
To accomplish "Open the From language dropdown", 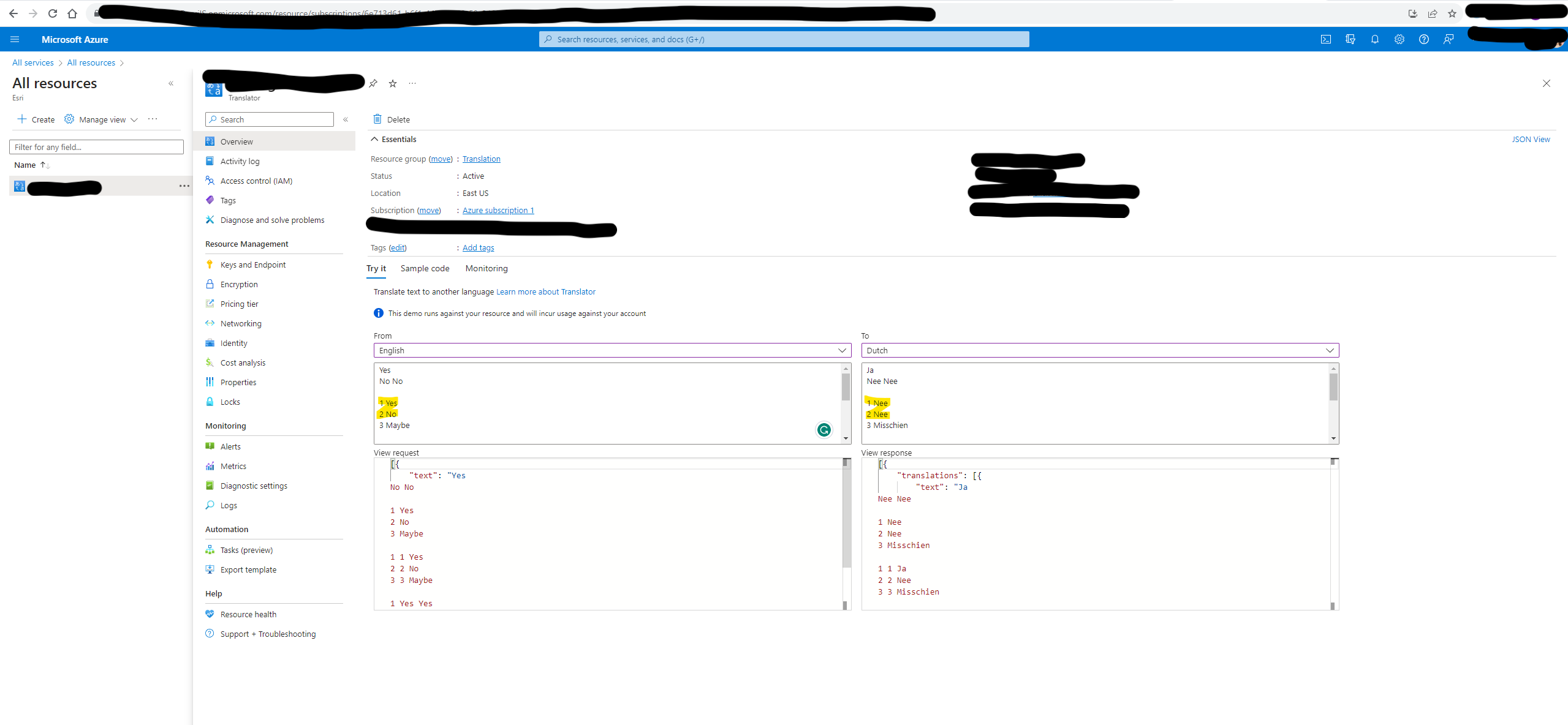I will 612,350.
